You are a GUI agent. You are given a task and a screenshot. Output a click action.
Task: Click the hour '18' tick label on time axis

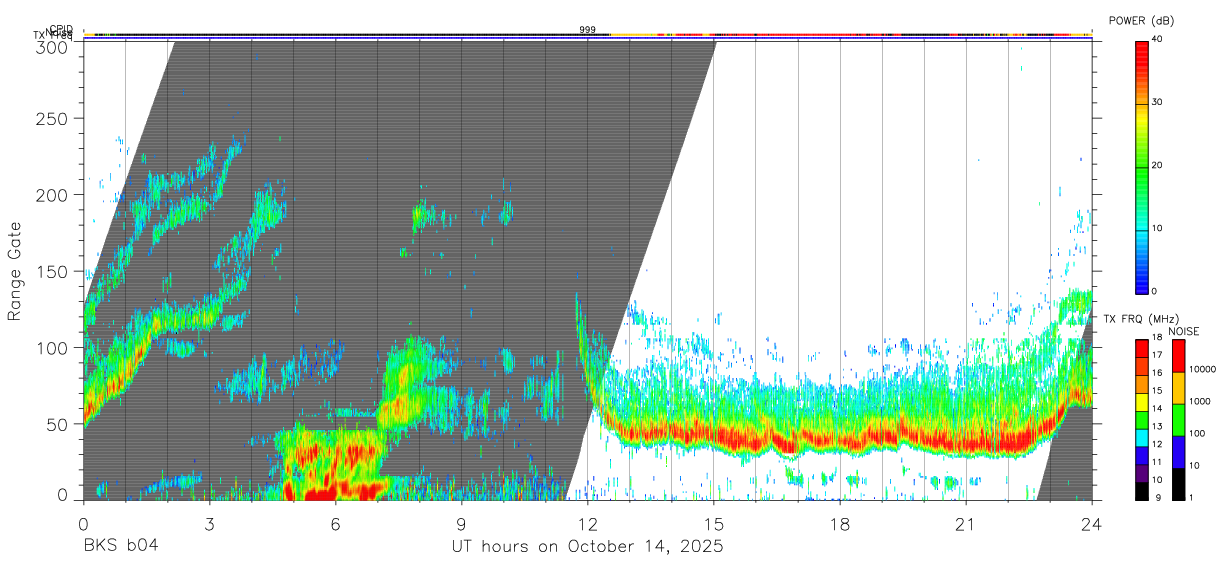840,524
